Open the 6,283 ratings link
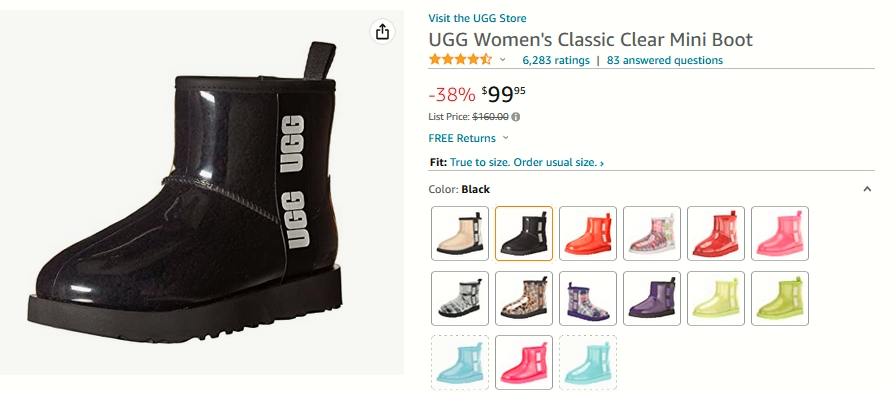This screenshot has width=895, height=396. tap(556, 60)
